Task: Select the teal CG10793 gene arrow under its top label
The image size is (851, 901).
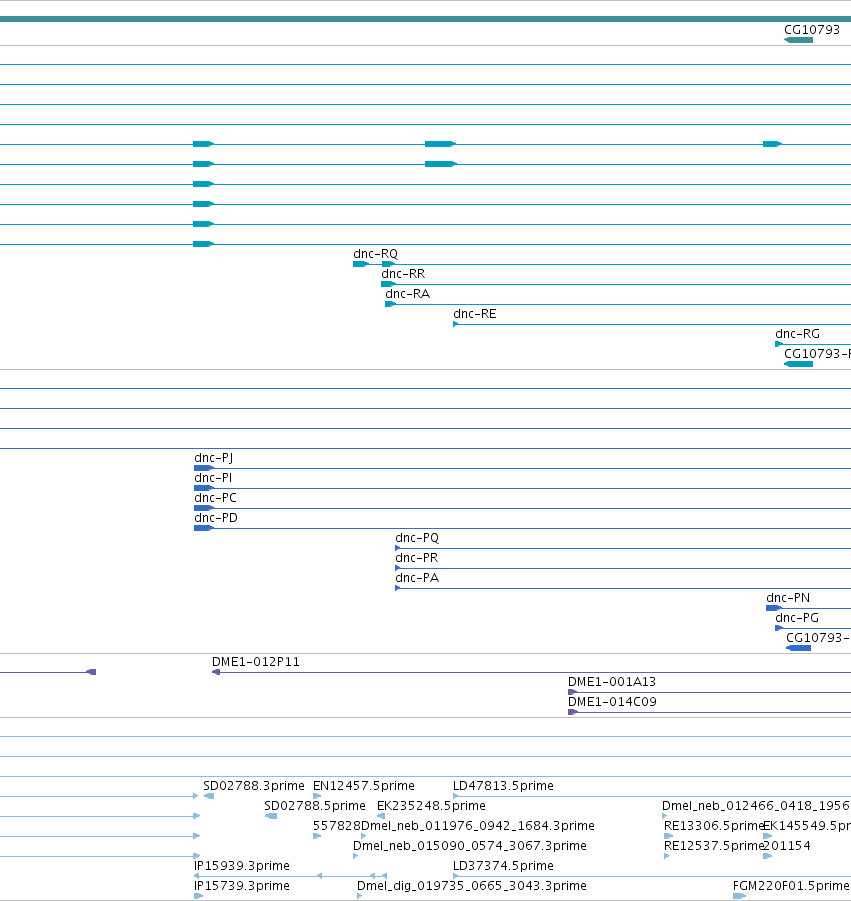Action: tap(798, 40)
